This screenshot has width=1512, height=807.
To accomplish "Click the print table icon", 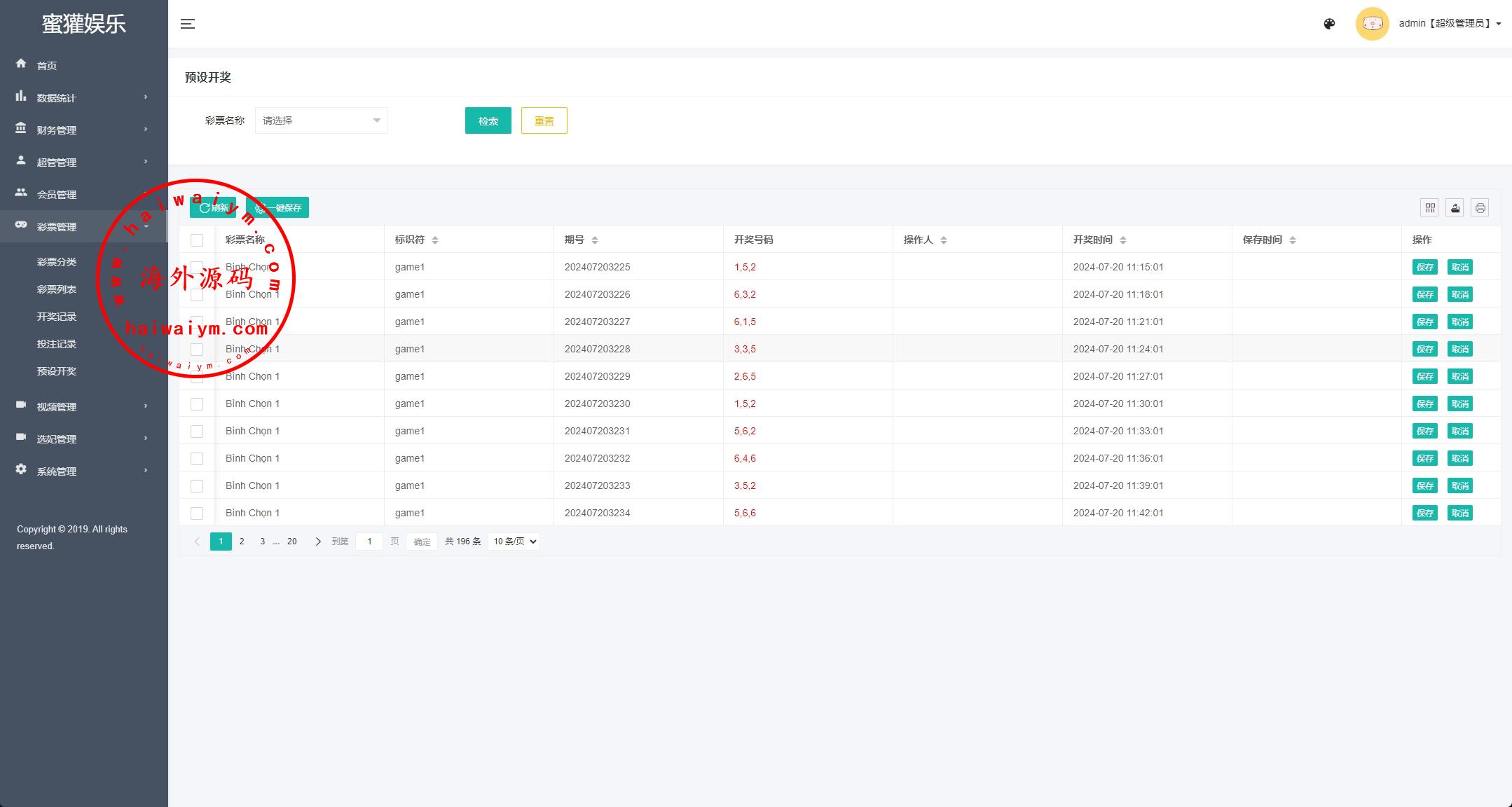I will pyautogui.click(x=1480, y=207).
